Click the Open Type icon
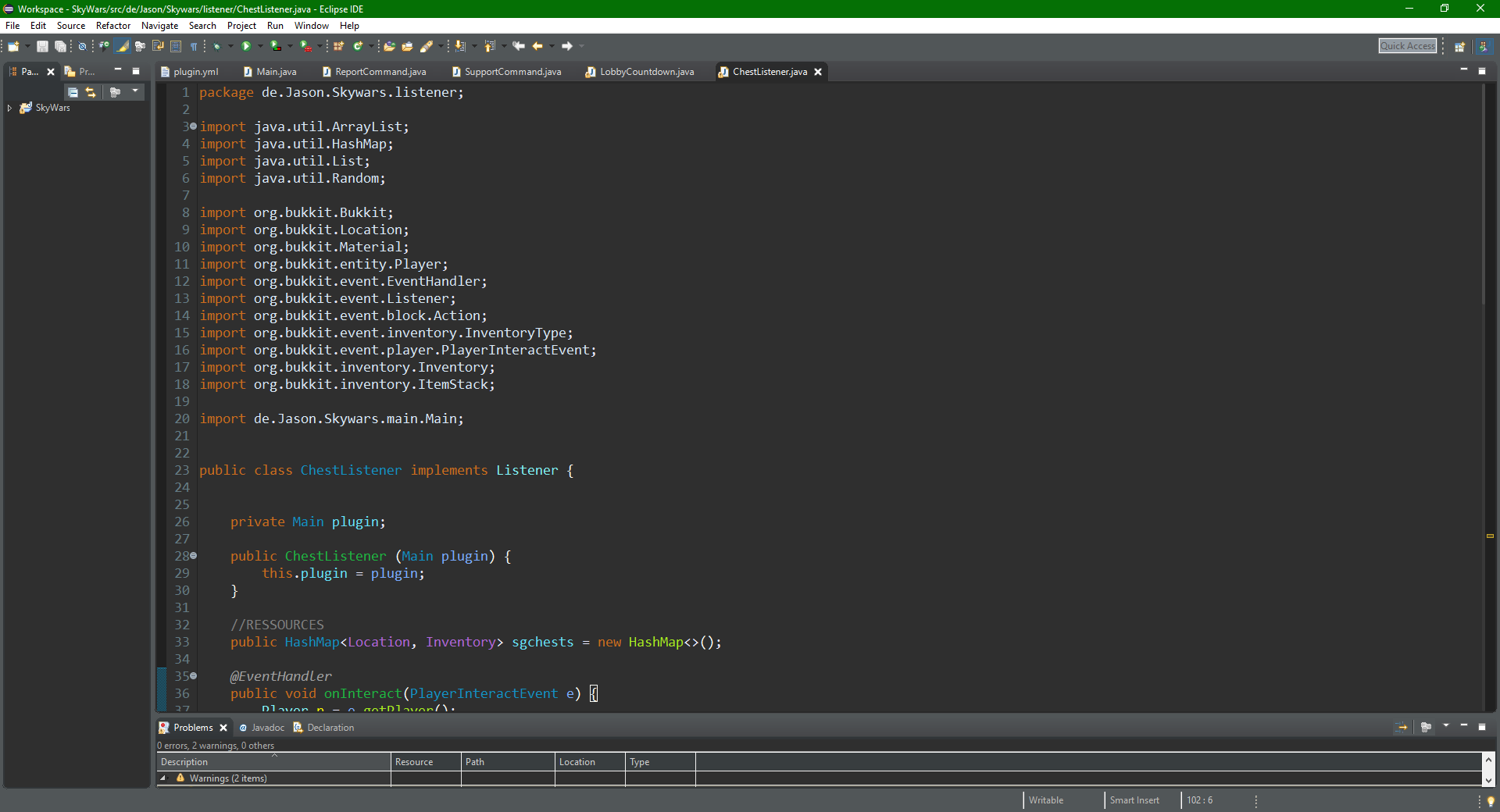 [389, 47]
